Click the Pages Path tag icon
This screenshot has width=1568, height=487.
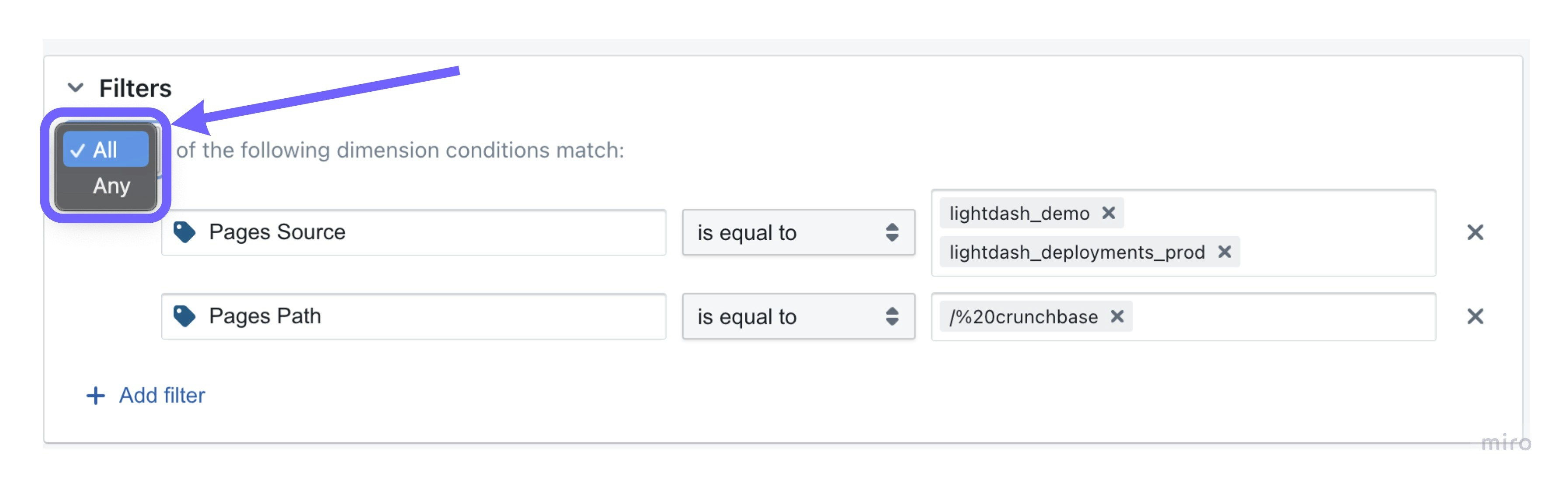(x=184, y=315)
